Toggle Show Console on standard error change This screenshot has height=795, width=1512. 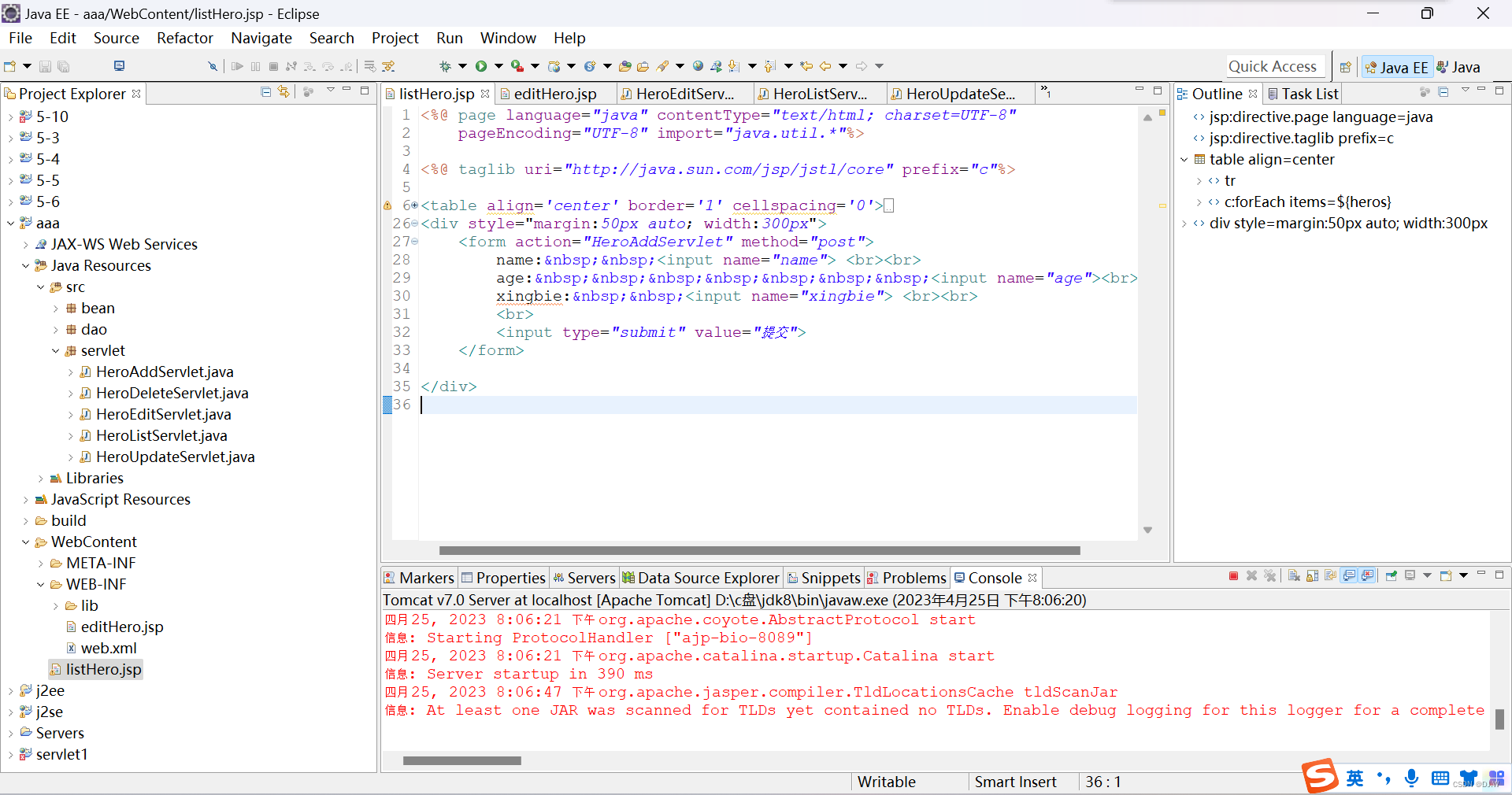tap(1368, 576)
